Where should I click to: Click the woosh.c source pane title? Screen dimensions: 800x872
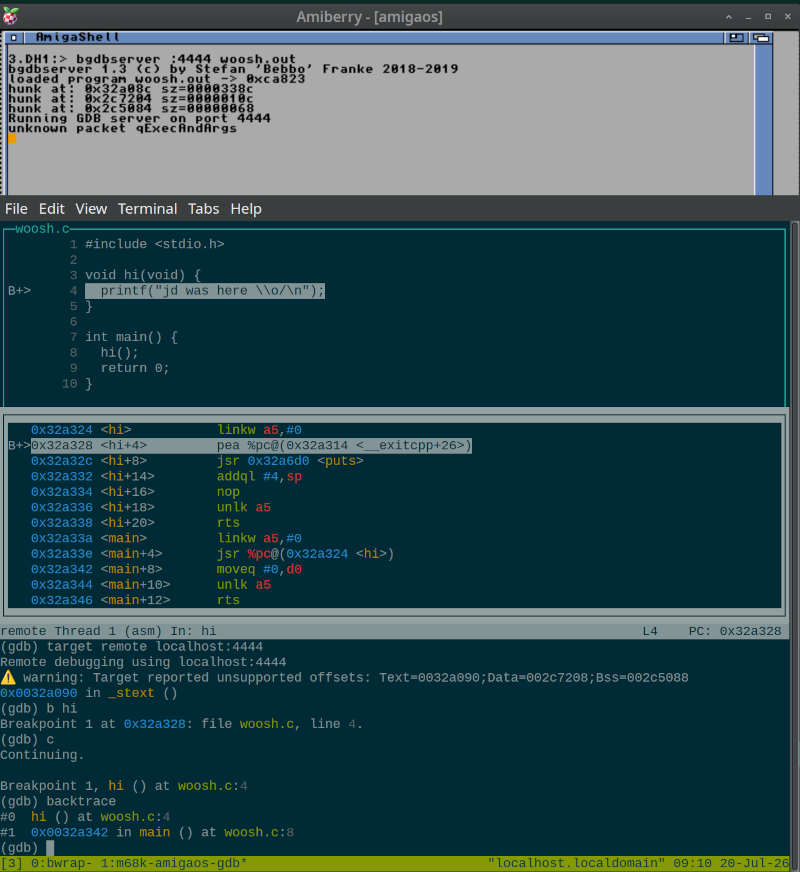tap(42, 229)
